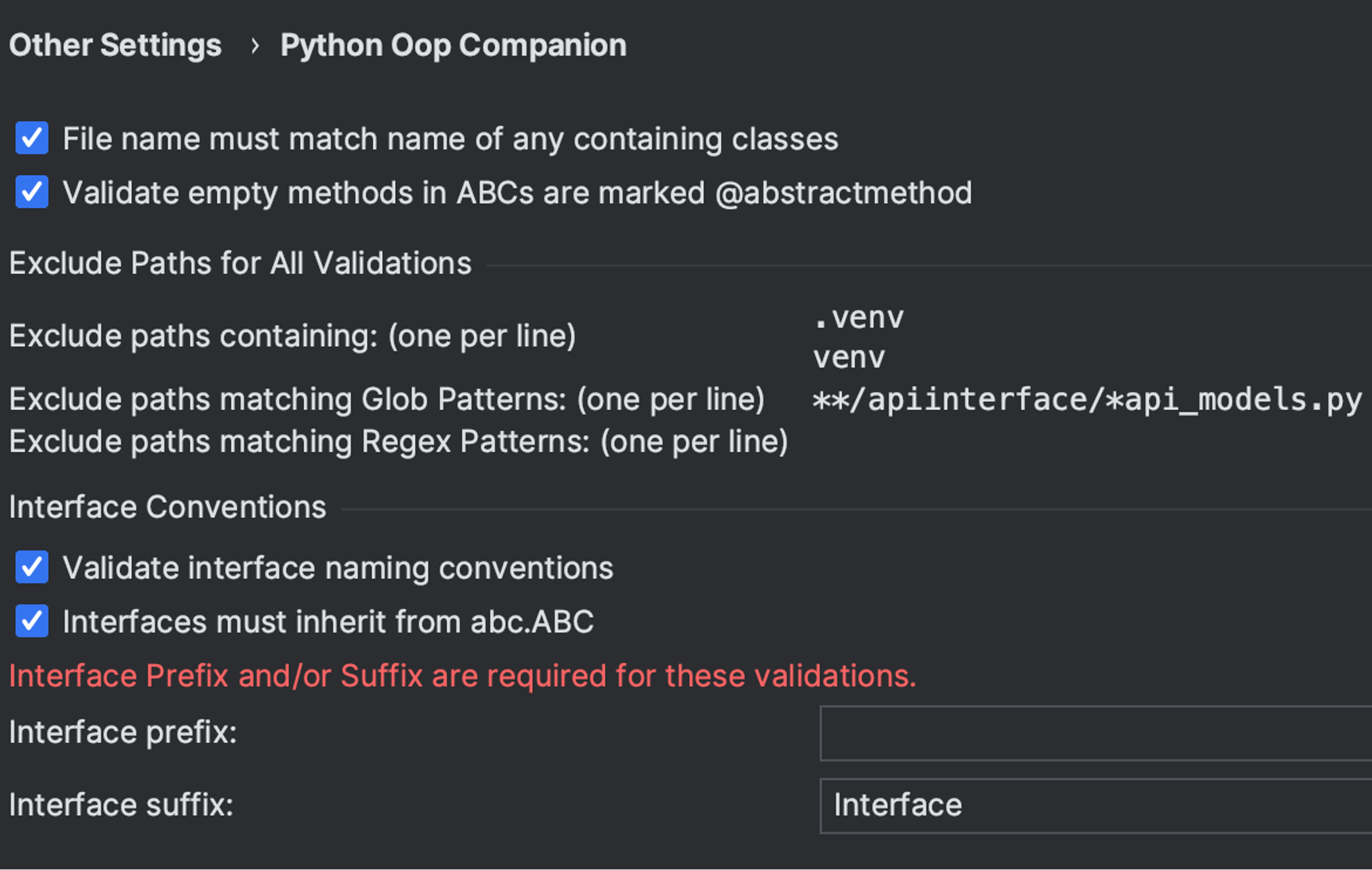Toggle "Validate interface naming conventions"
This screenshot has height=870, width=1372.
31,567
